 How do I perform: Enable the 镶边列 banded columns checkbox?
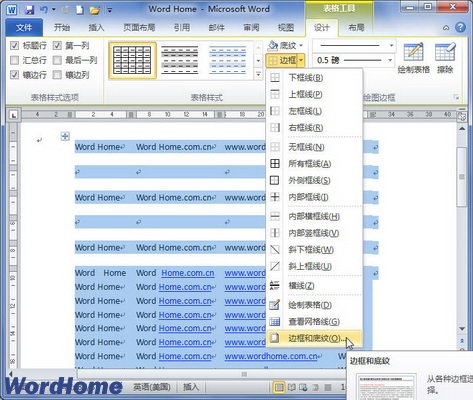57,75
